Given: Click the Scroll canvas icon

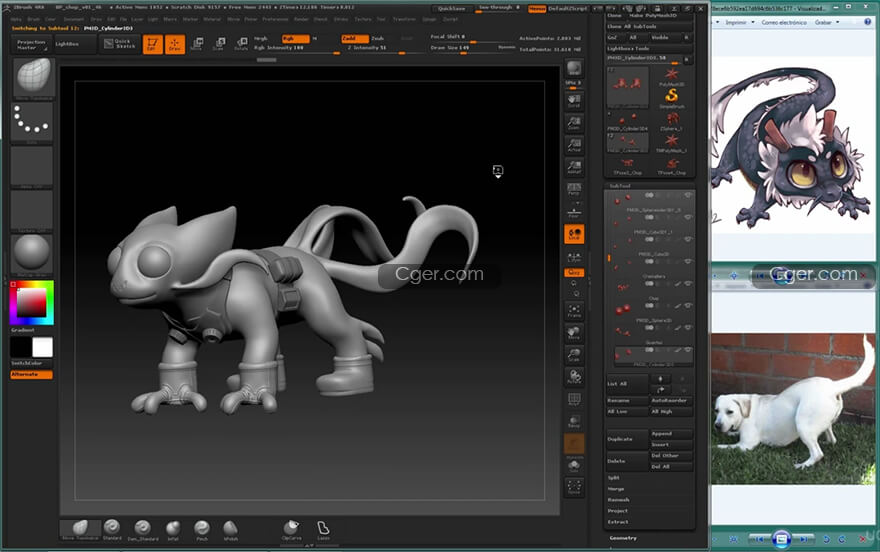Looking at the screenshot, I should point(574,100).
